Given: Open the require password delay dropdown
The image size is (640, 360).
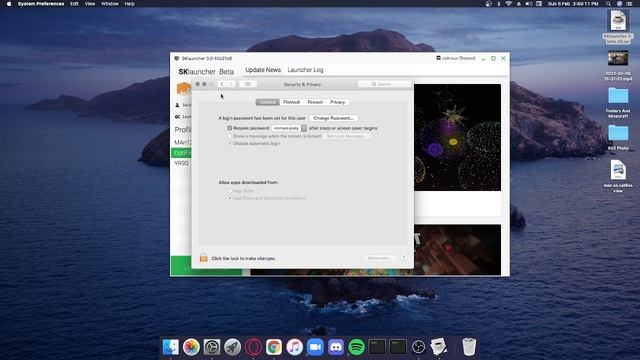Looking at the screenshot, I should click(289, 128).
